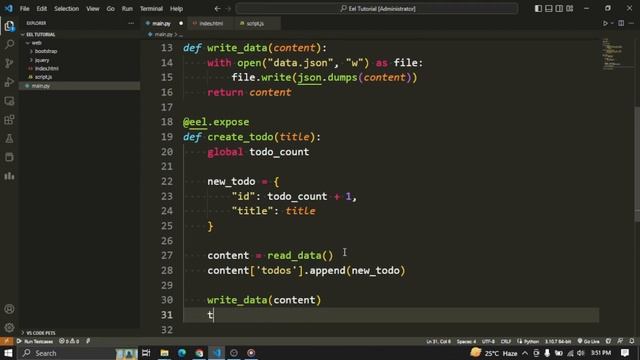Toggle the bottom Panel layout button

tap(549, 9)
